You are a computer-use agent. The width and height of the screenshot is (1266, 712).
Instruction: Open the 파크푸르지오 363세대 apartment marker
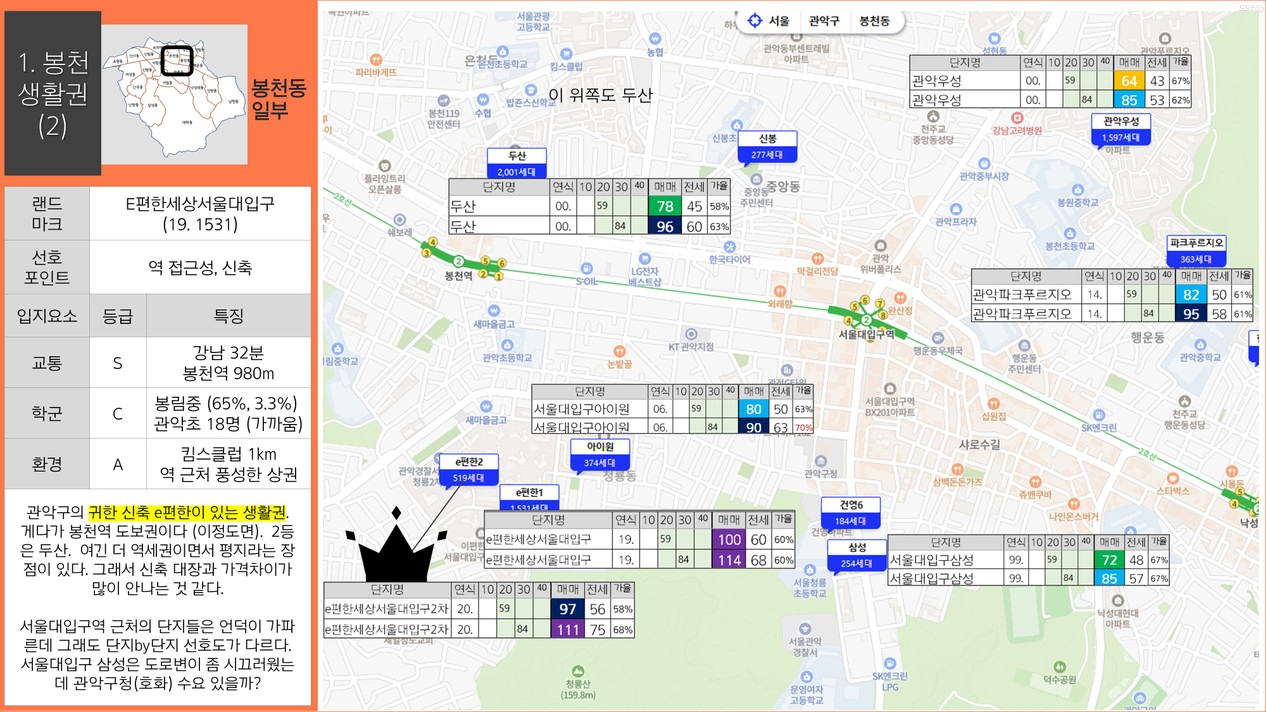pyautogui.click(x=1198, y=250)
